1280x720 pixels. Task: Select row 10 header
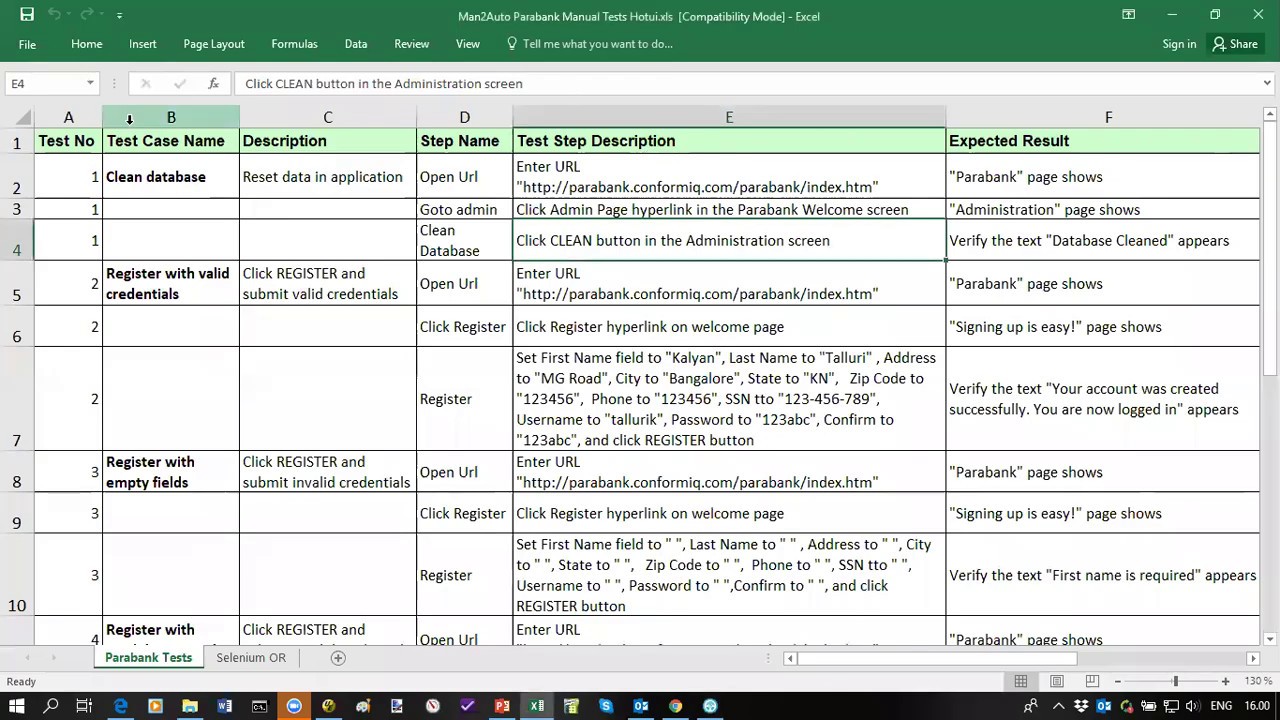click(17, 575)
